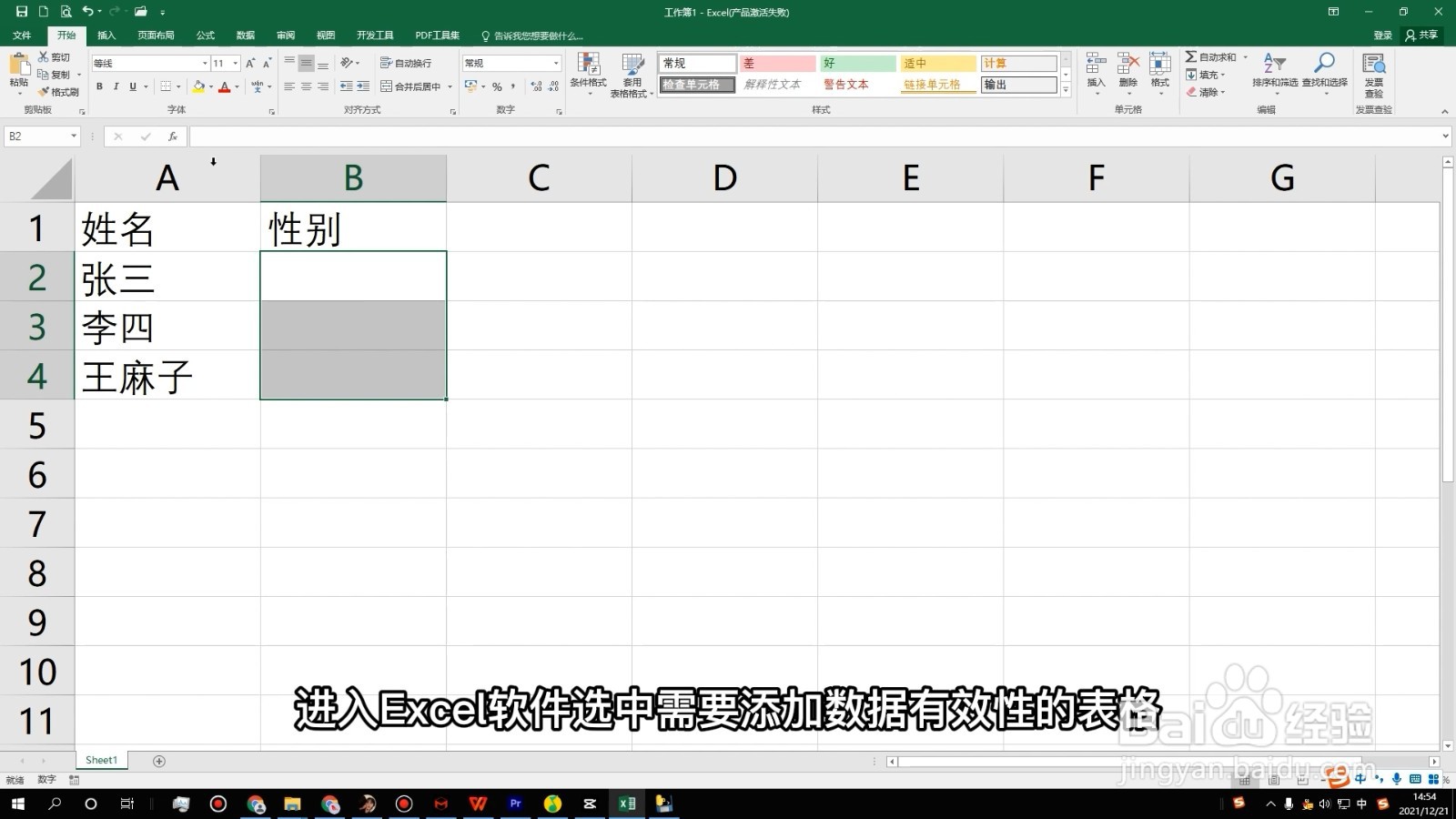Switch to the Developer (开发工具) tab

coord(375,35)
